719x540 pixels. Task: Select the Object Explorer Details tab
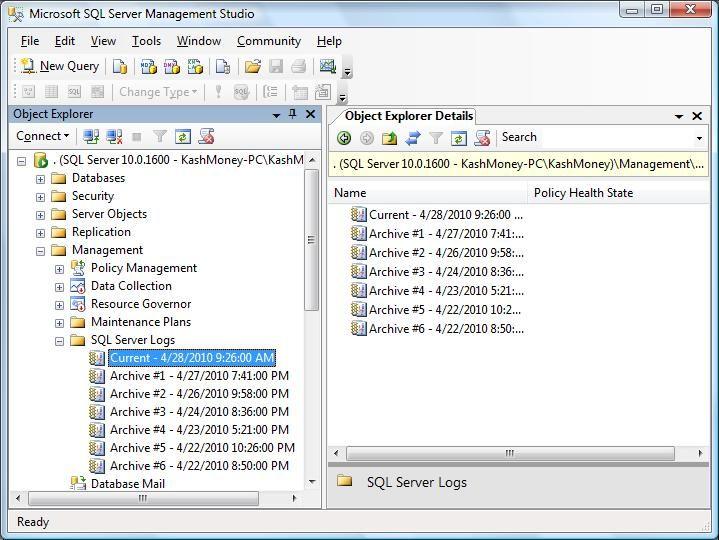(409, 116)
